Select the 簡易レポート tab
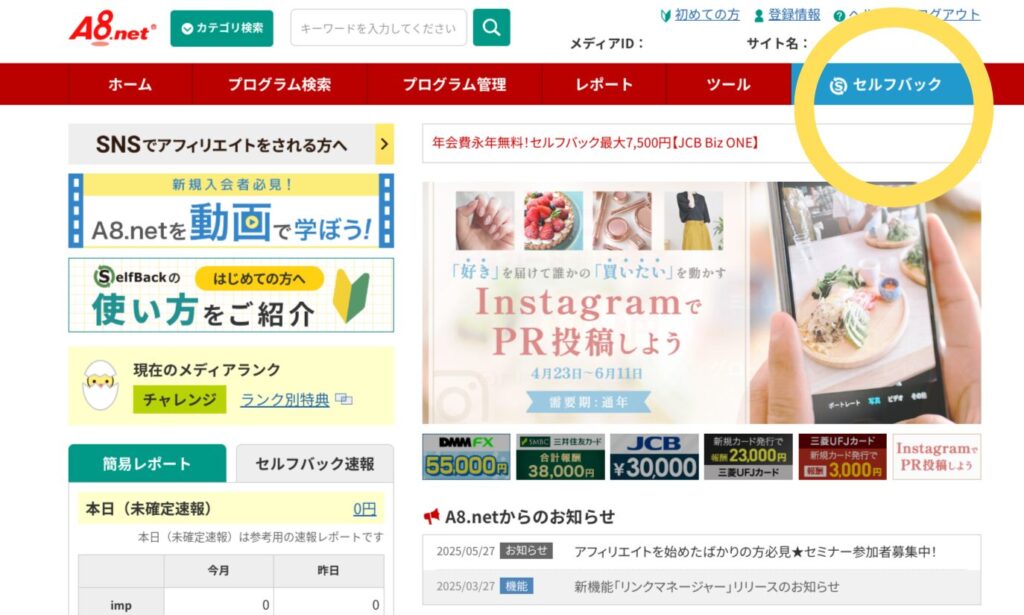 [147, 464]
